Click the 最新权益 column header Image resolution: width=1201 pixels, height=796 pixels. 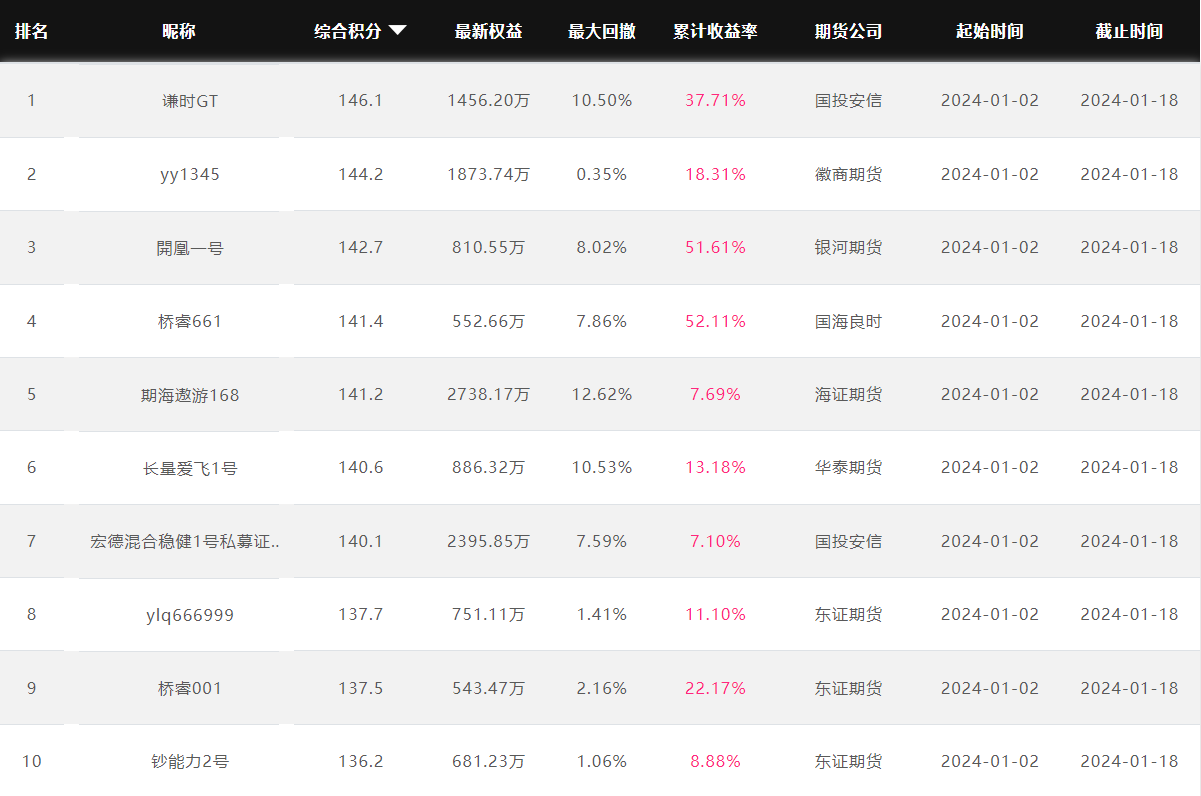488,31
